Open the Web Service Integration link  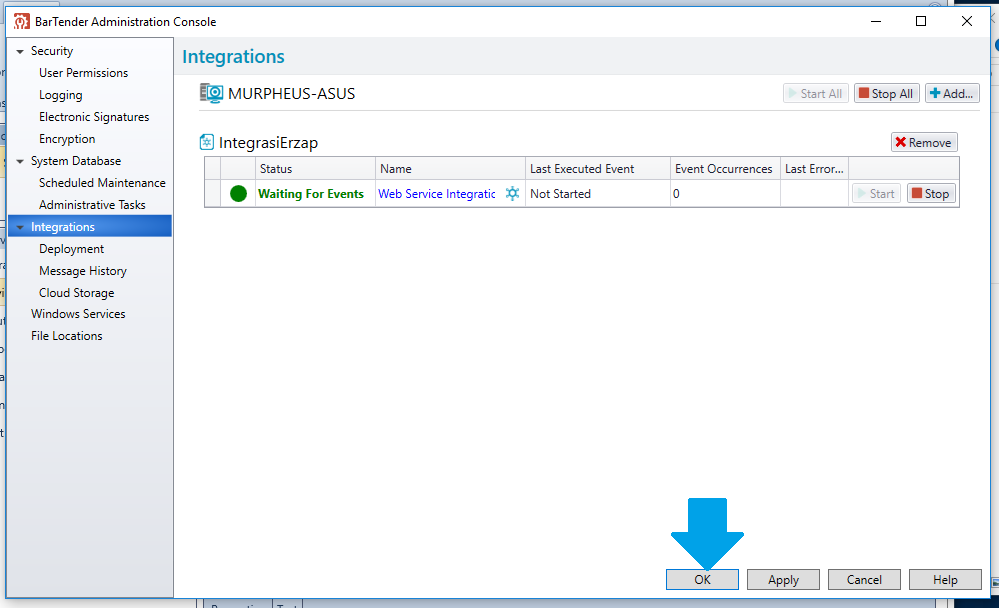(x=436, y=194)
